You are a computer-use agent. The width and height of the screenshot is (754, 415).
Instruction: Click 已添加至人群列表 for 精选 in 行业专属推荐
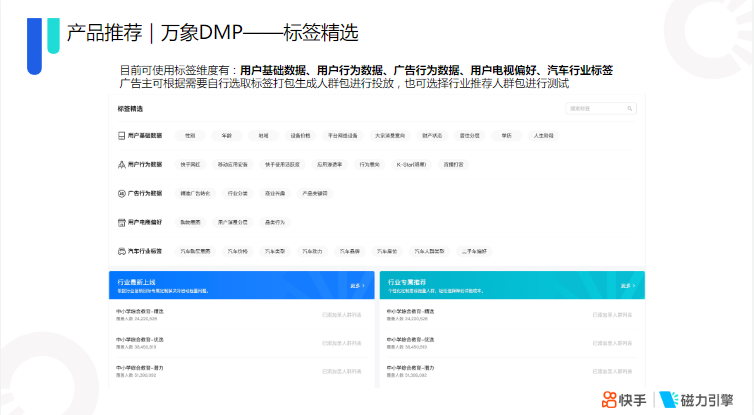(612, 315)
